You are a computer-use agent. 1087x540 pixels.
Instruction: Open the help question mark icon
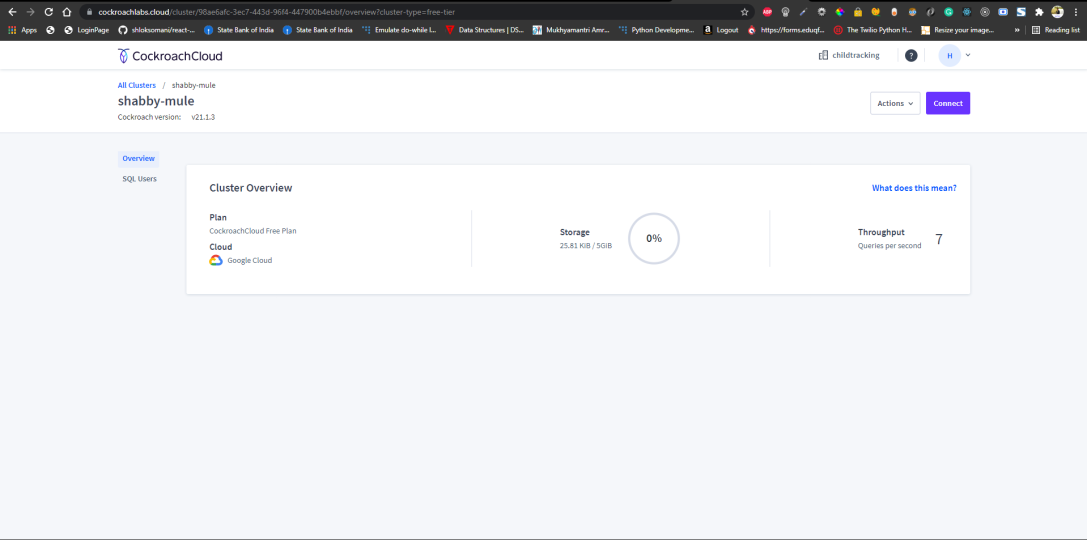pyautogui.click(x=911, y=55)
